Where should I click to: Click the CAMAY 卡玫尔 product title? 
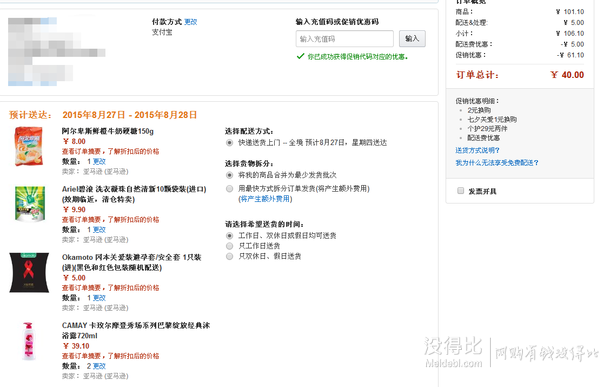tap(136, 331)
